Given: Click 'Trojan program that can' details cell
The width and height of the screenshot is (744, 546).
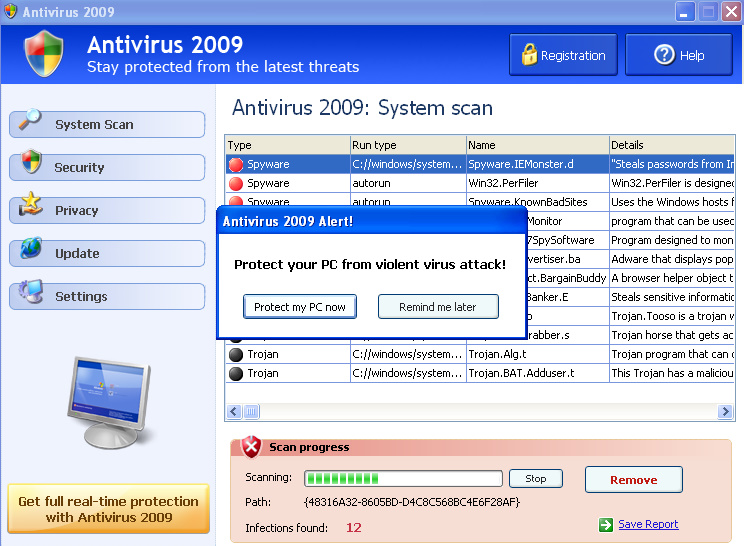Looking at the screenshot, I should tap(672, 354).
